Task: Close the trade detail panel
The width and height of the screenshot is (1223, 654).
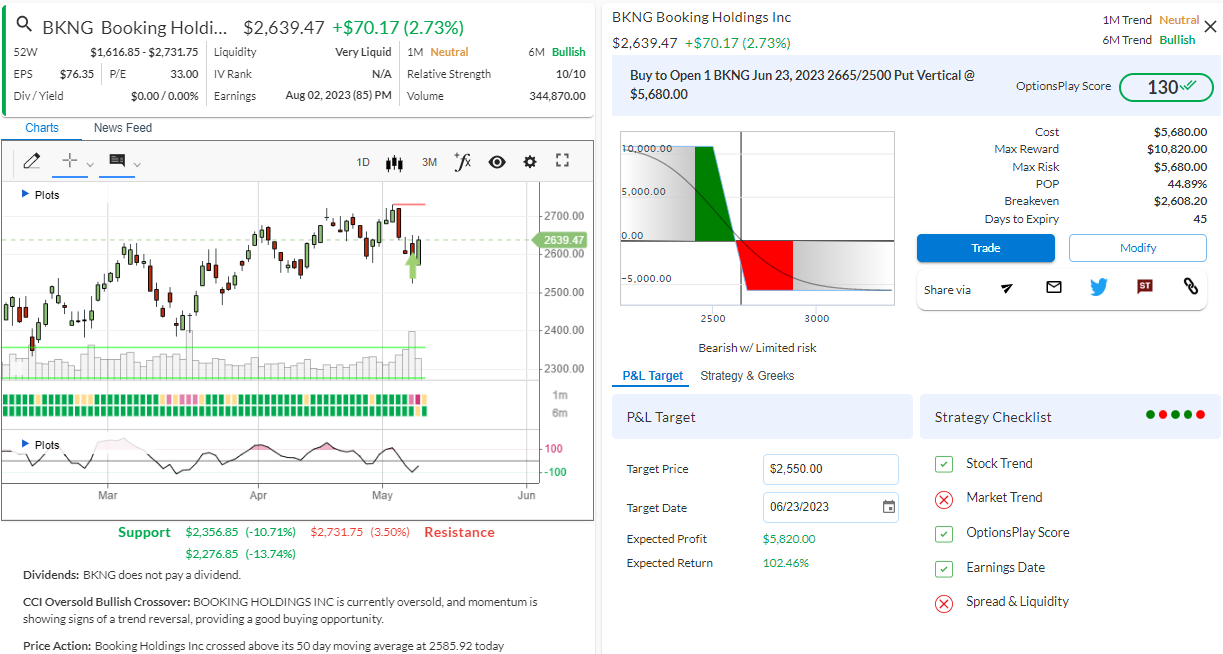Action: tap(1210, 27)
